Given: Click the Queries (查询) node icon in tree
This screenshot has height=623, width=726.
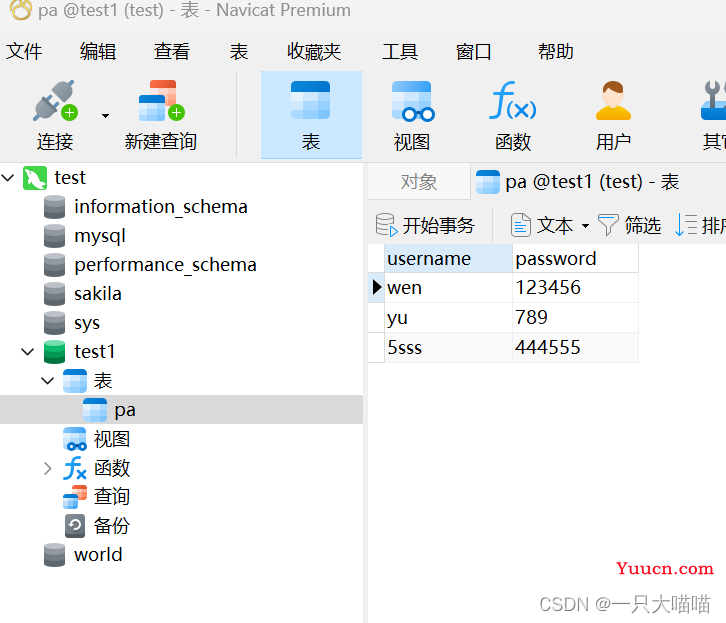Looking at the screenshot, I should pyautogui.click(x=75, y=497).
